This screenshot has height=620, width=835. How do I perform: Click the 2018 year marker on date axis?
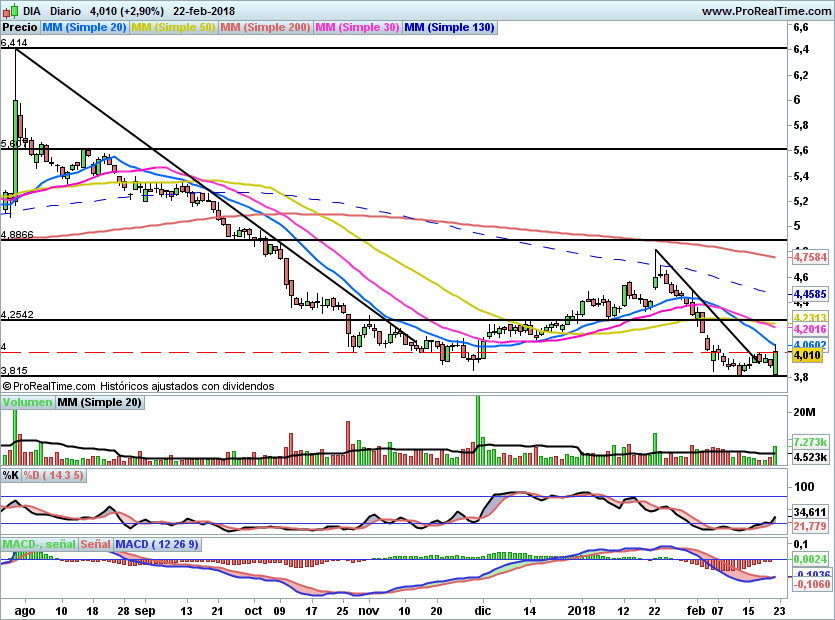point(581,611)
